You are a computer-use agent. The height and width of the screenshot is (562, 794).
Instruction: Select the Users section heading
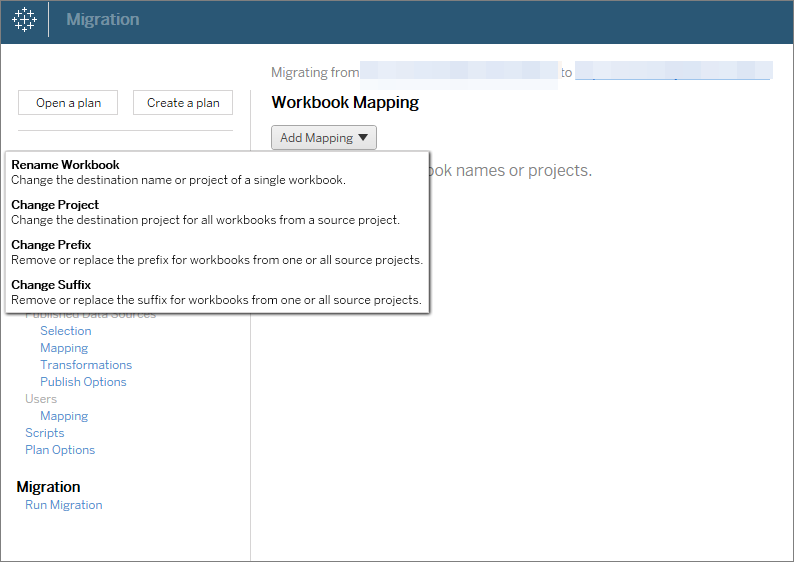(41, 399)
